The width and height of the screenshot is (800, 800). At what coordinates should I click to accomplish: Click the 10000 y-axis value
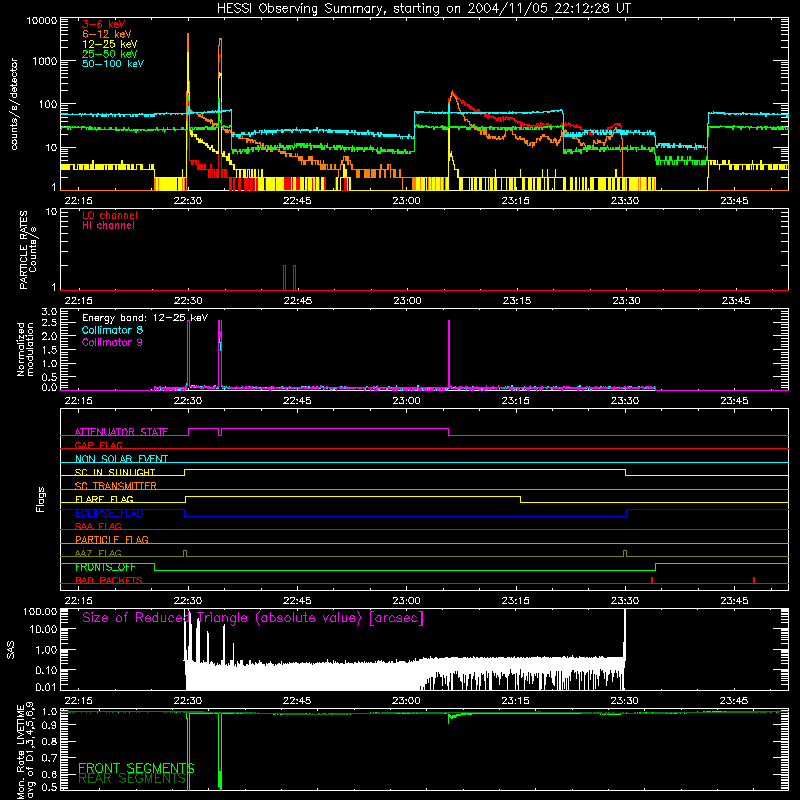coord(42,21)
